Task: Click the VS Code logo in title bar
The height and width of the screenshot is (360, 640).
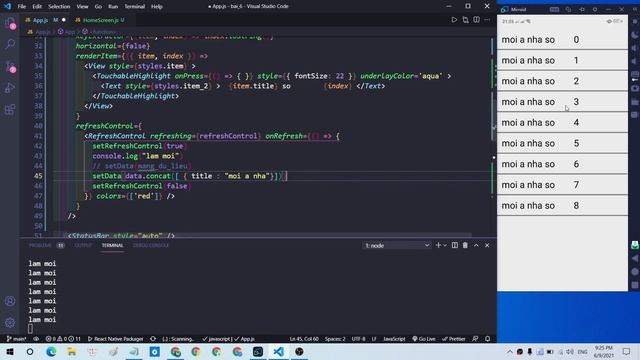Action: 7,6
